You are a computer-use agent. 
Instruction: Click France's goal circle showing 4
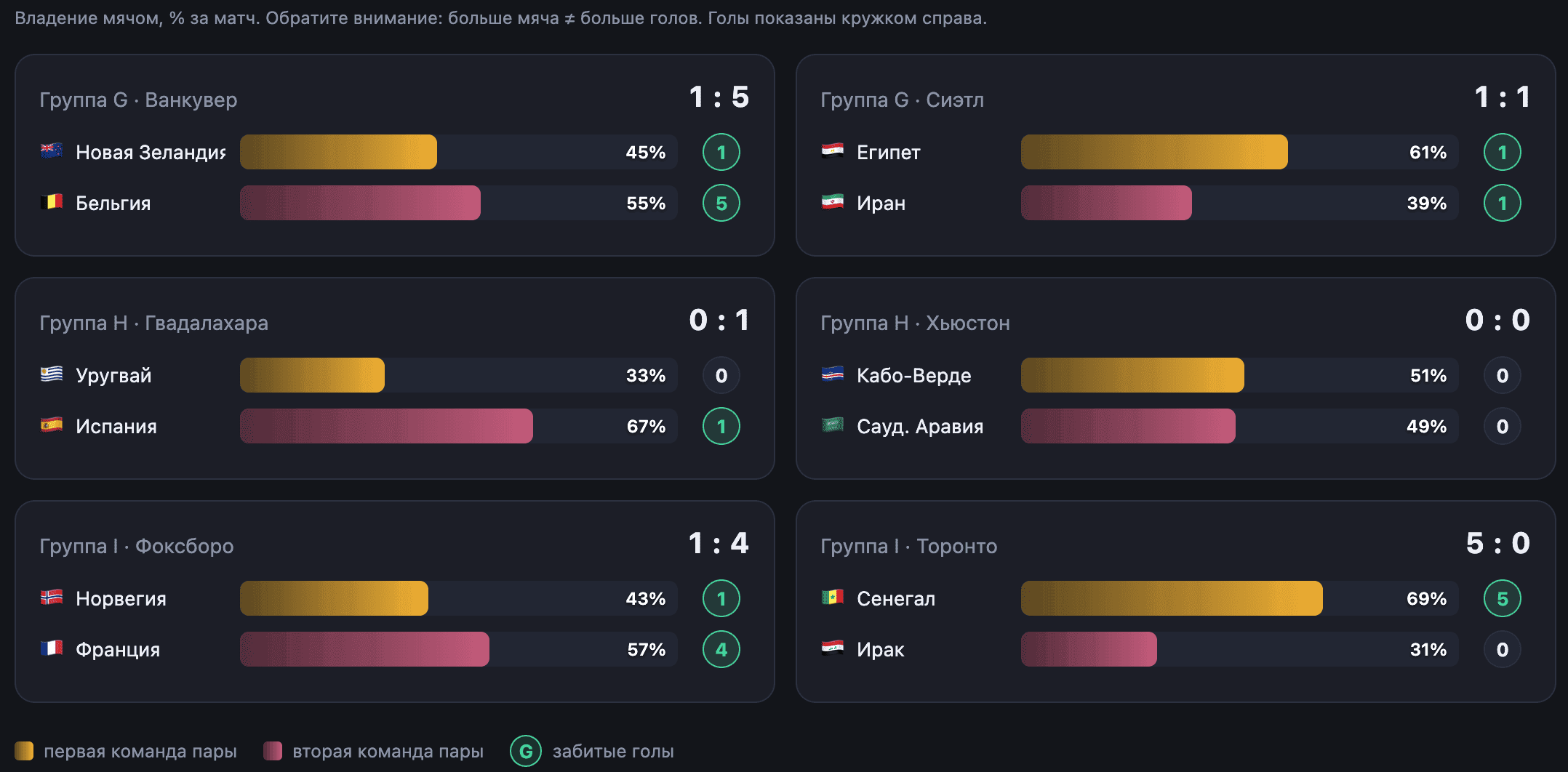coord(721,649)
